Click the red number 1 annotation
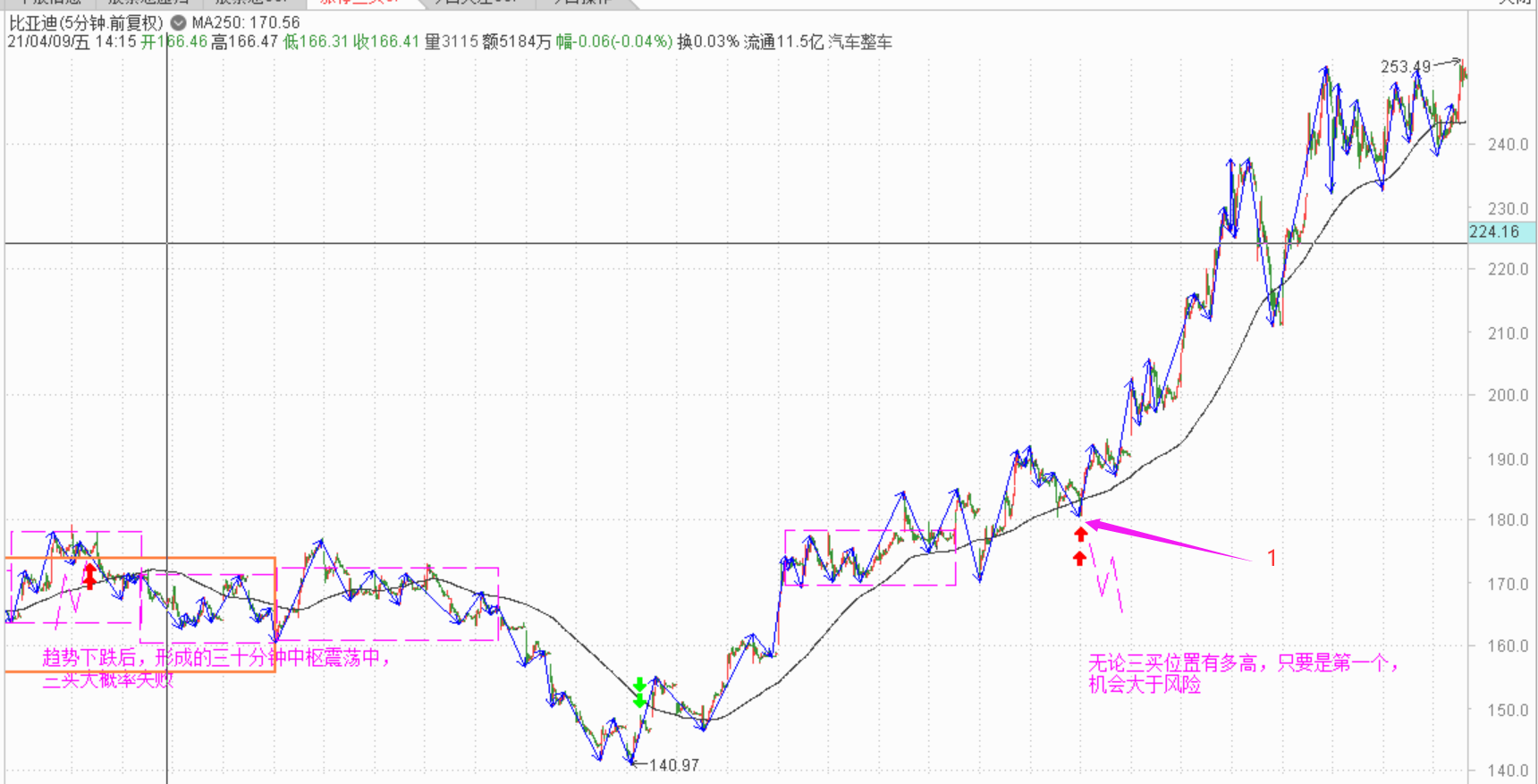 (x=1272, y=559)
